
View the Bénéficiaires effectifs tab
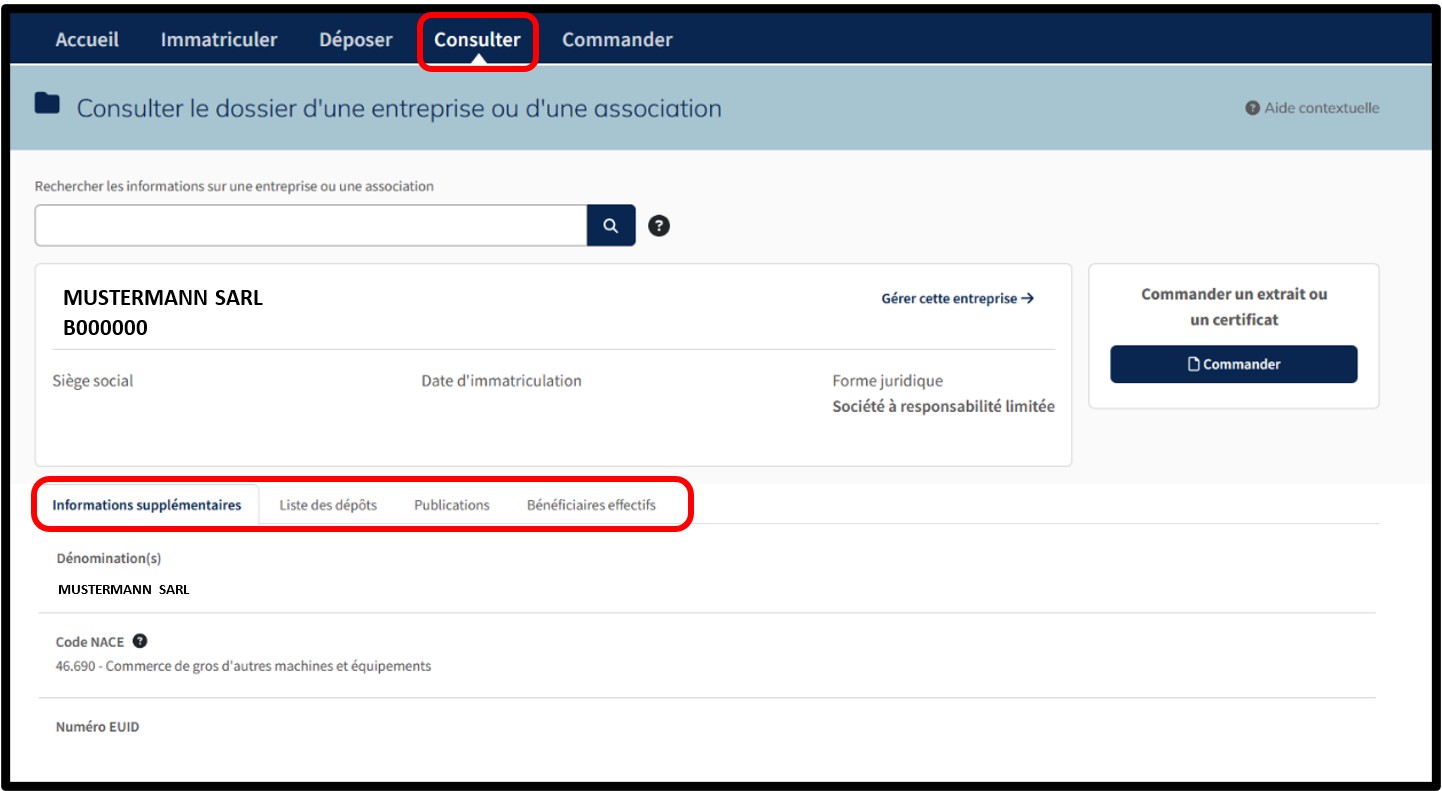point(591,505)
